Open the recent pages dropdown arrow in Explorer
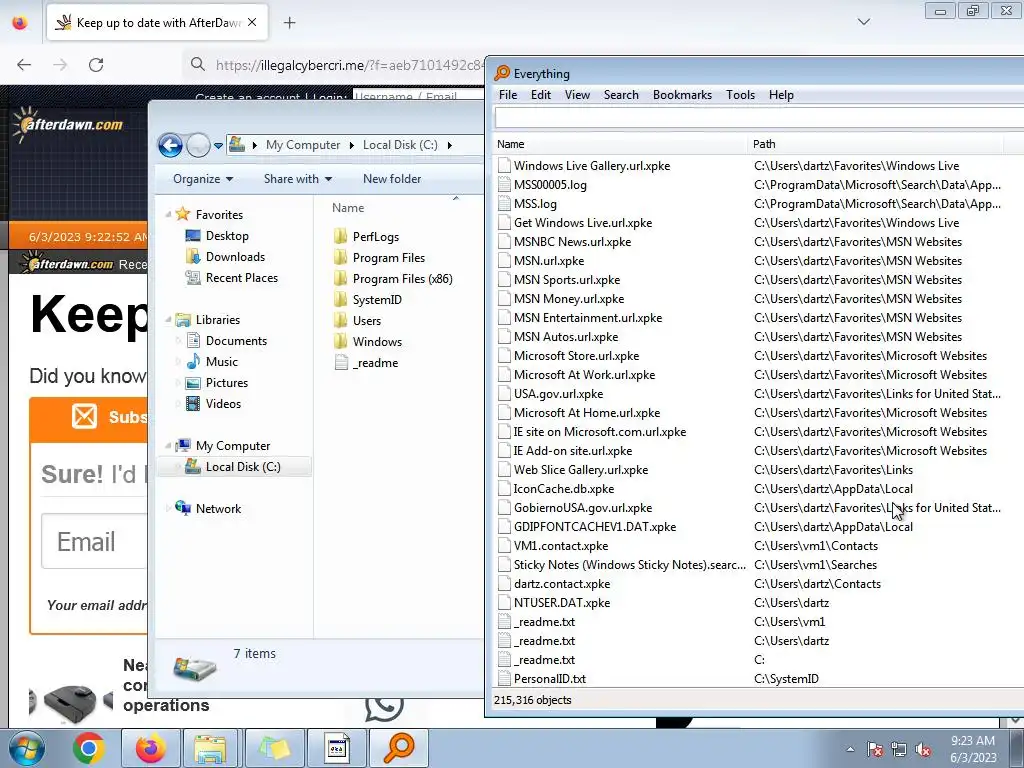Viewport: 1024px width, 768px height. tap(218, 146)
